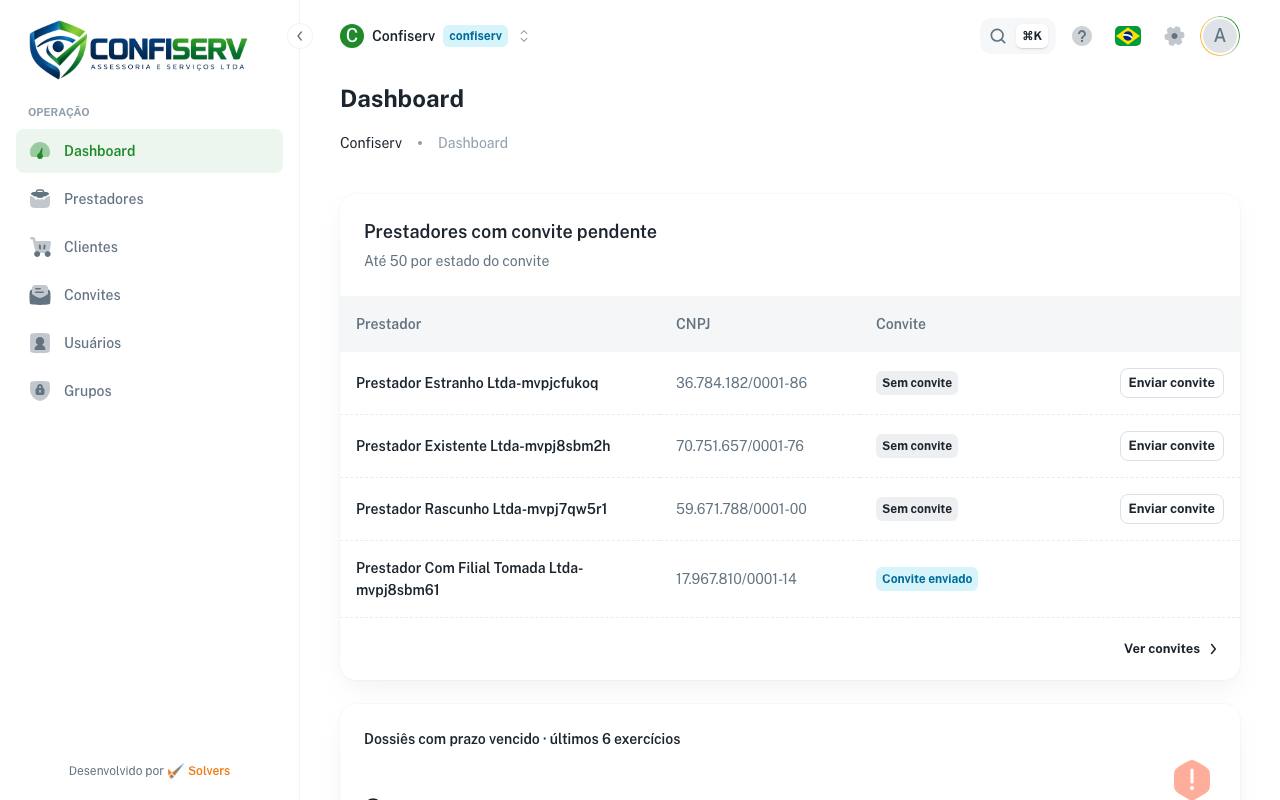Click the Confiserv logo in sidebar
This screenshot has width=1280, height=800.
click(x=138, y=49)
